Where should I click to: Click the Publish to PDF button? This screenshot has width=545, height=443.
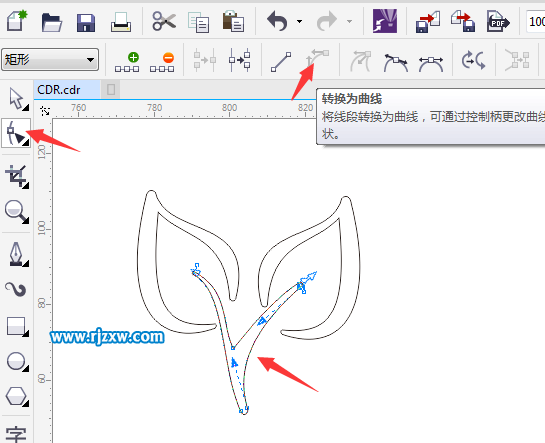pos(498,22)
